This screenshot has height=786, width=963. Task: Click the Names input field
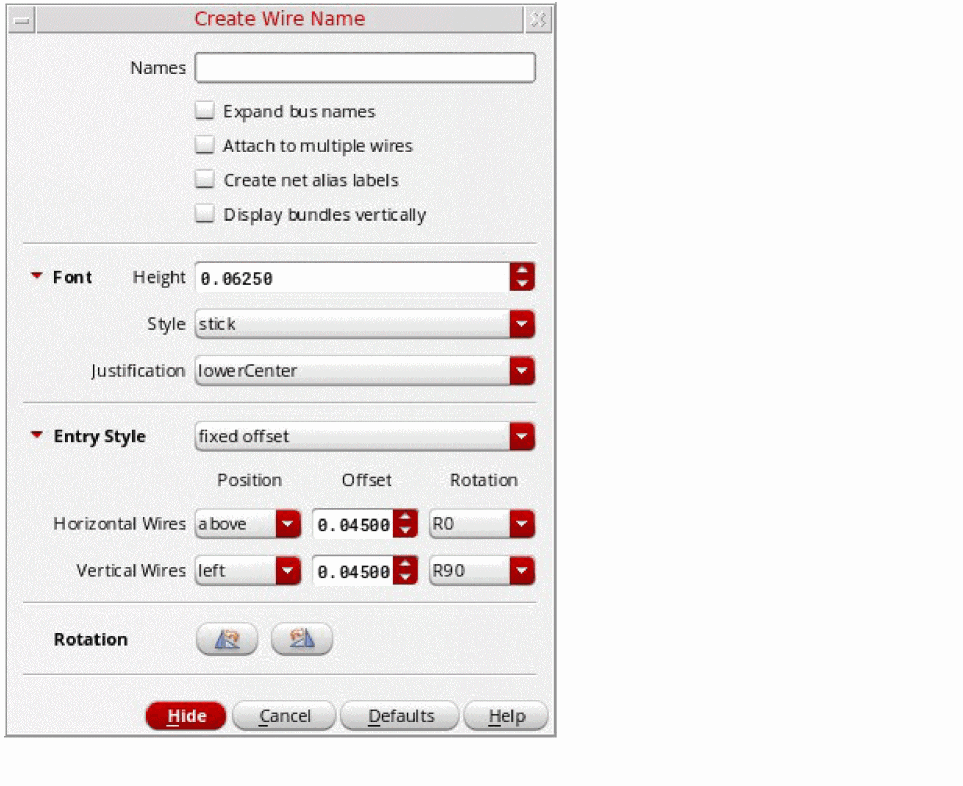(365, 68)
